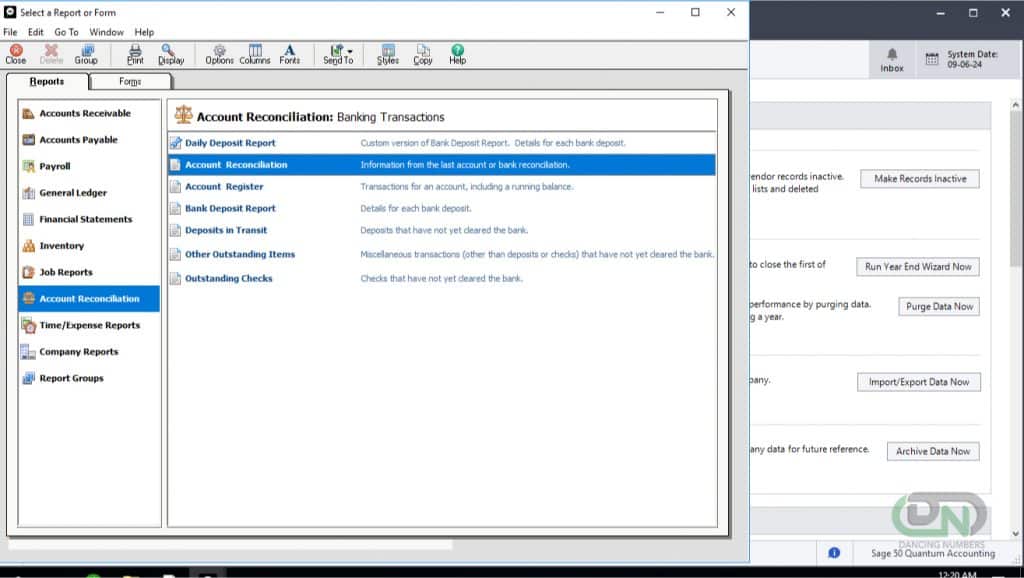1024x578 pixels.
Task: Click the Sage window vertical scrollbar
Action: click(x=1016, y=189)
